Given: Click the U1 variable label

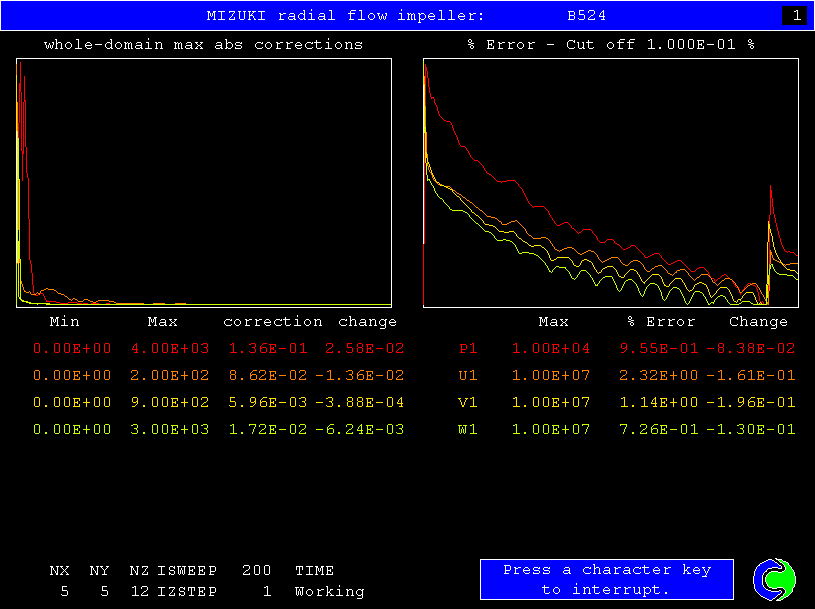Looking at the screenshot, I should [x=468, y=375].
